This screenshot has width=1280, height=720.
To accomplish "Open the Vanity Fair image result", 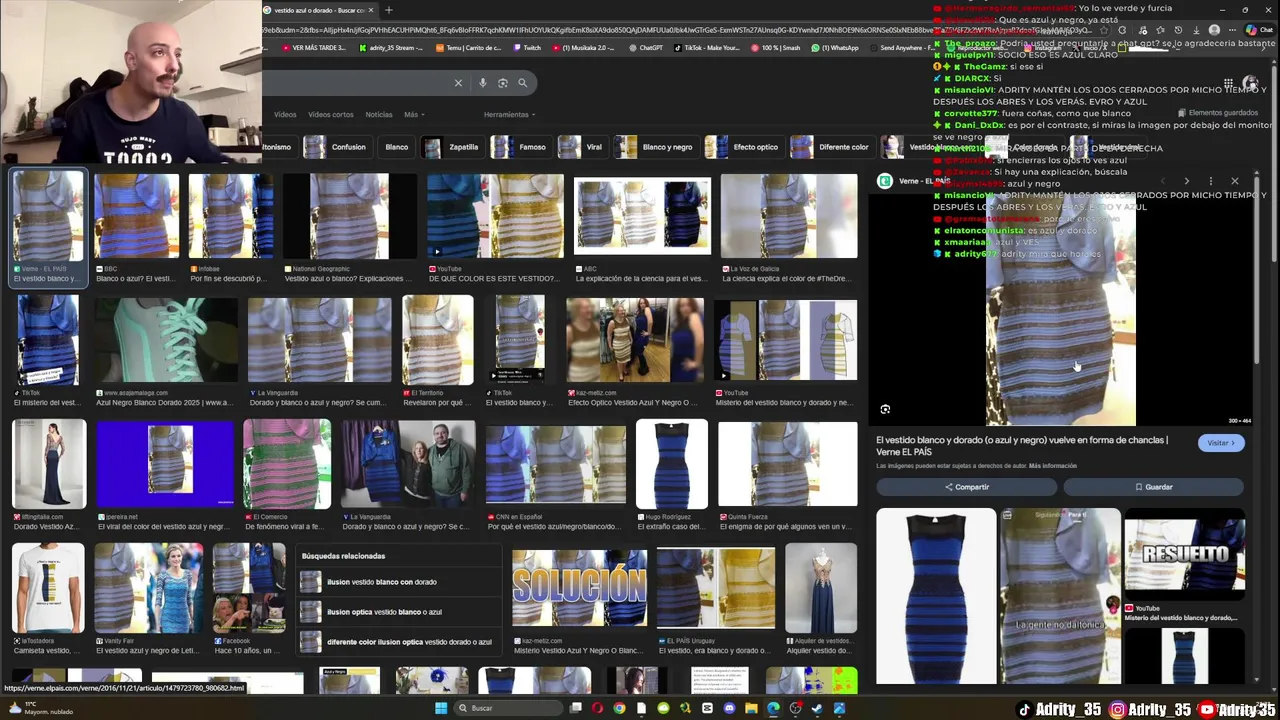I will click(x=148, y=589).
